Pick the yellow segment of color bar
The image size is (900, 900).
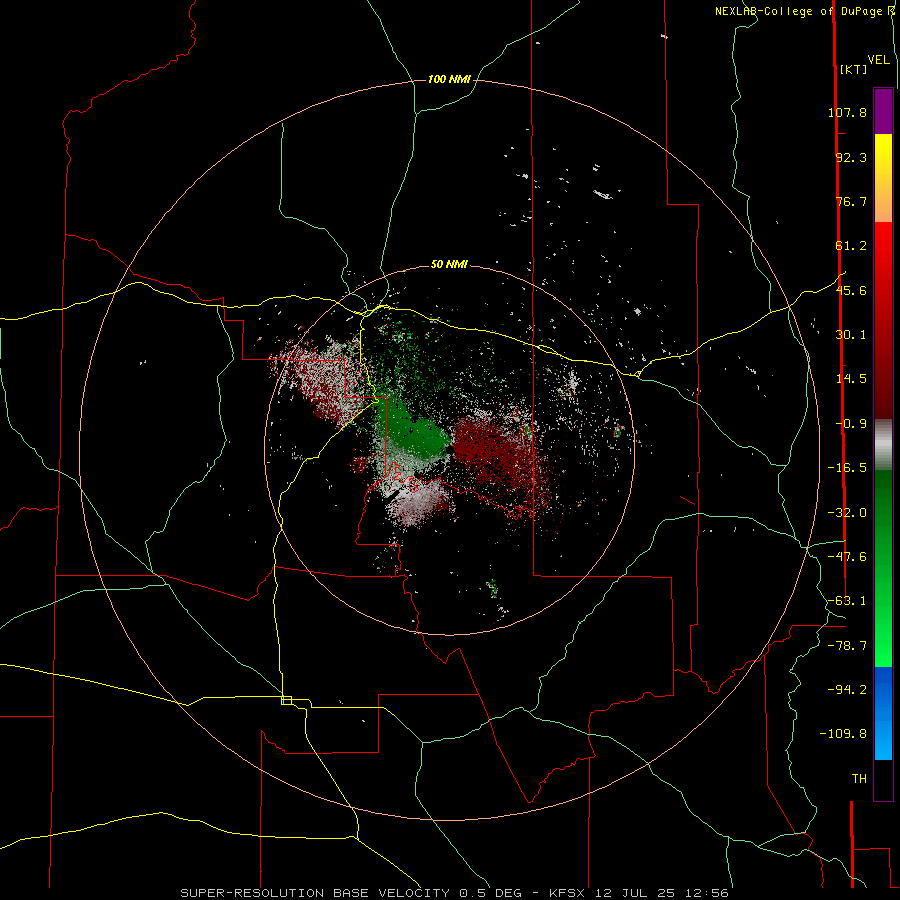point(883,178)
